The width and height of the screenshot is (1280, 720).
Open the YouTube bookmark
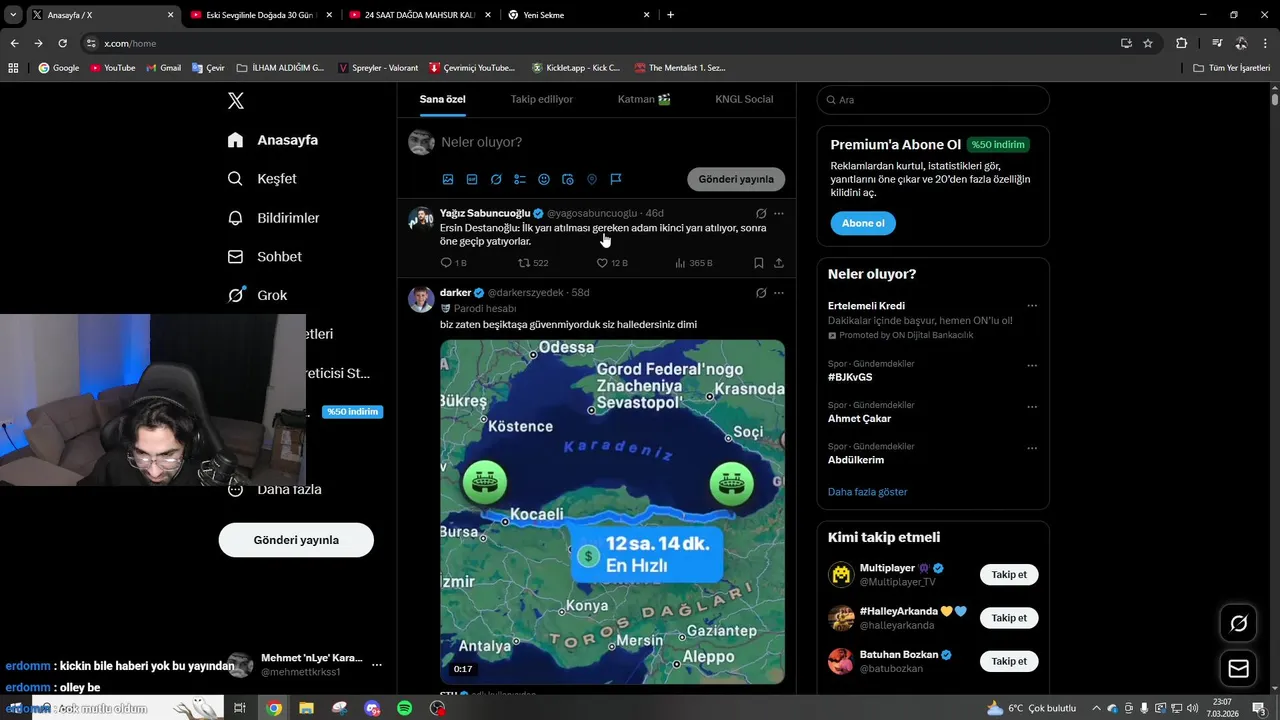coord(112,68)
